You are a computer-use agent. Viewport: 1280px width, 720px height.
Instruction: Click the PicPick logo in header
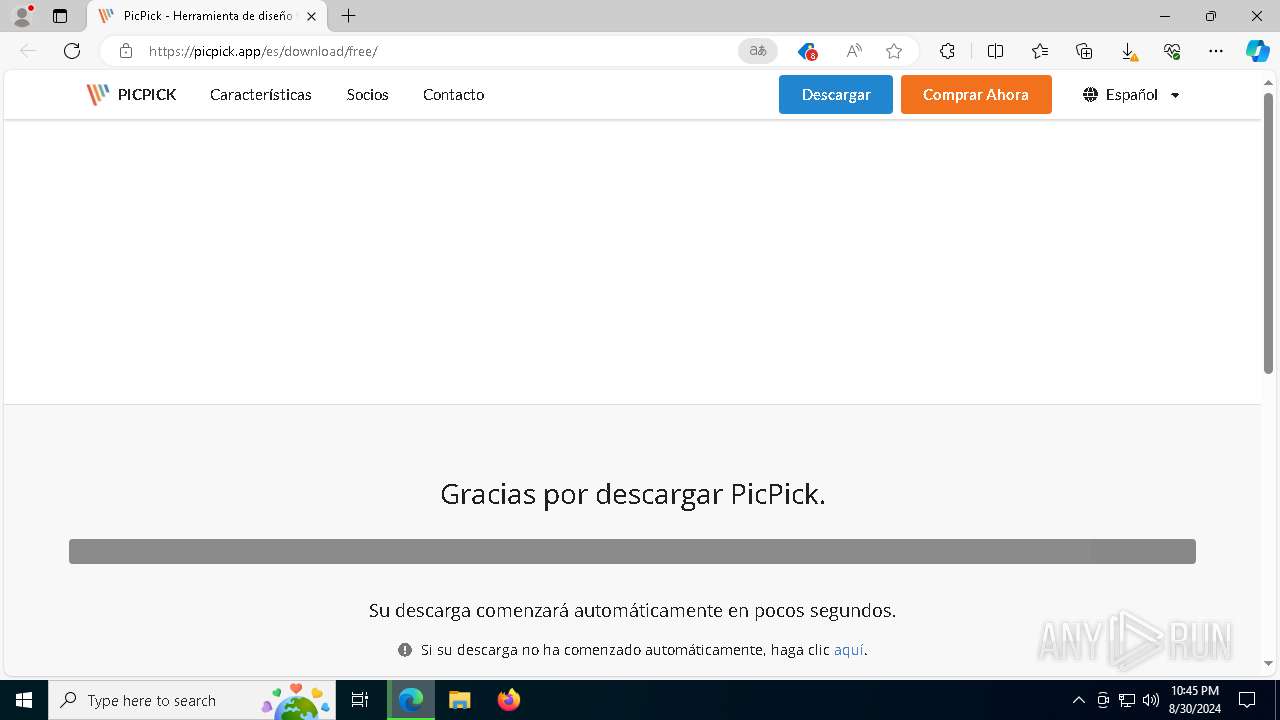[131, 95]
